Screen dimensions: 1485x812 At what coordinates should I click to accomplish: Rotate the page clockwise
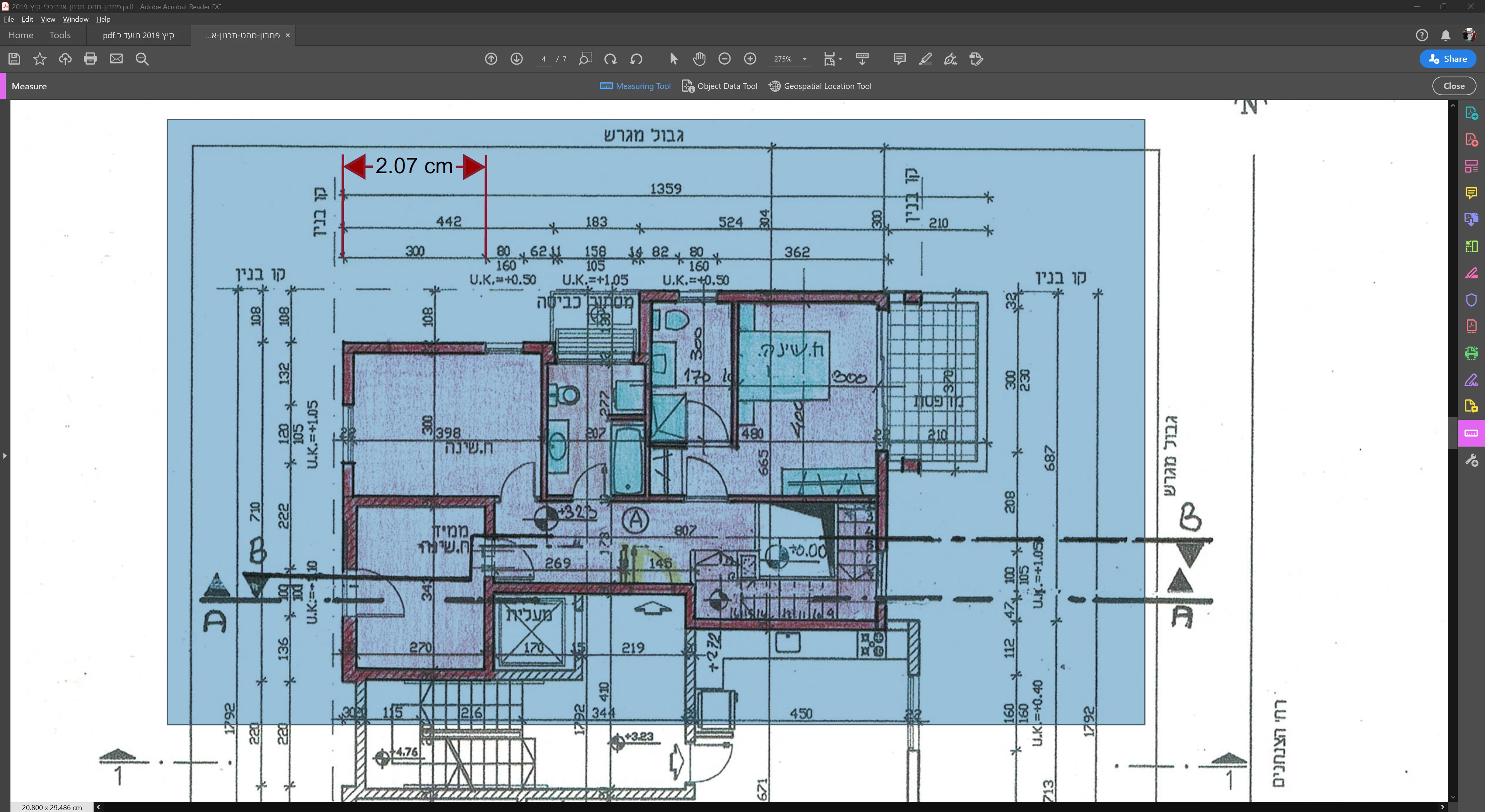(x=611, y=59)
